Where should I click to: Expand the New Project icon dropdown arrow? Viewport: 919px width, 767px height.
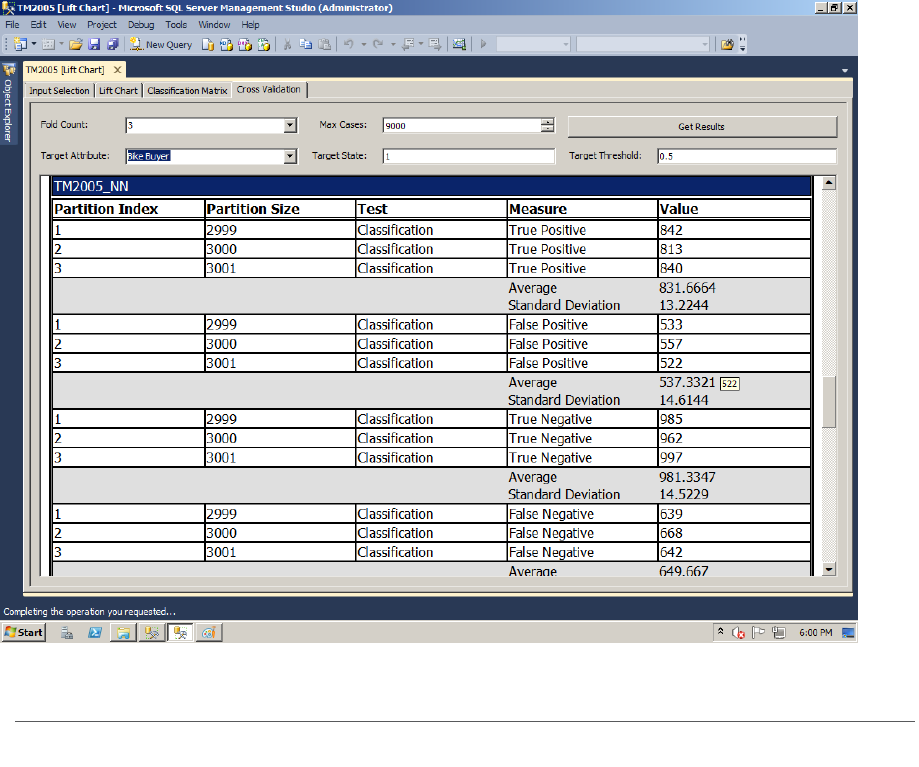[34, 44]
